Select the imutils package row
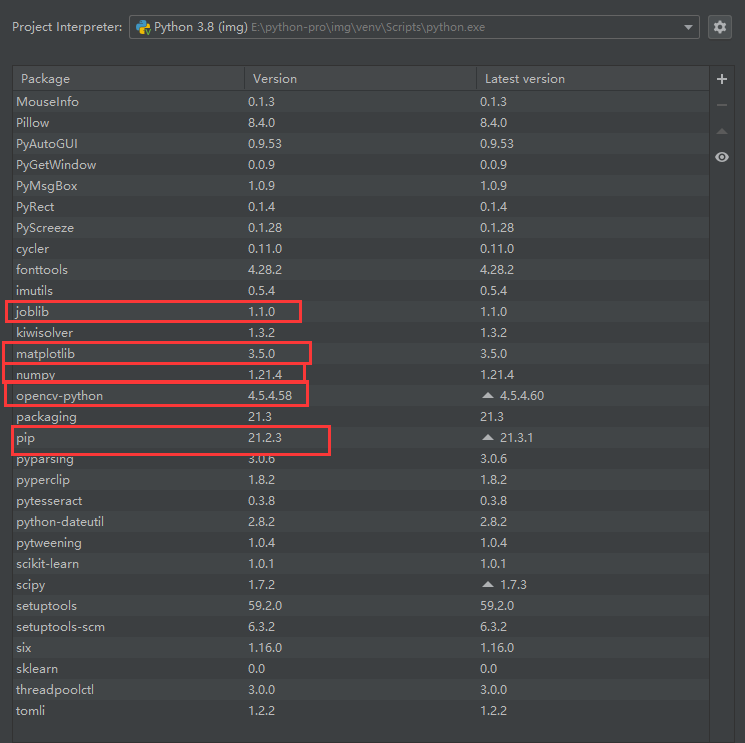This screenshot has width=745, height=743. 361,290
